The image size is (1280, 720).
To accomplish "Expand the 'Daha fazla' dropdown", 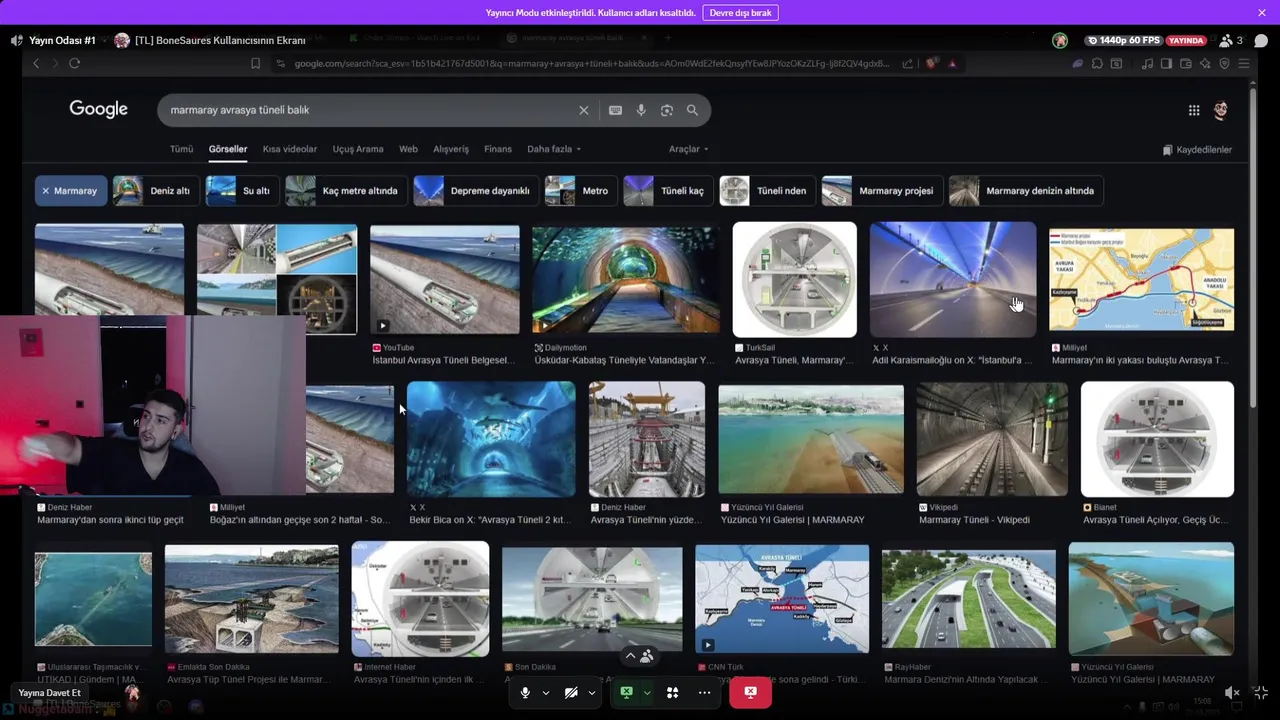I will click(x=554, y=149).
